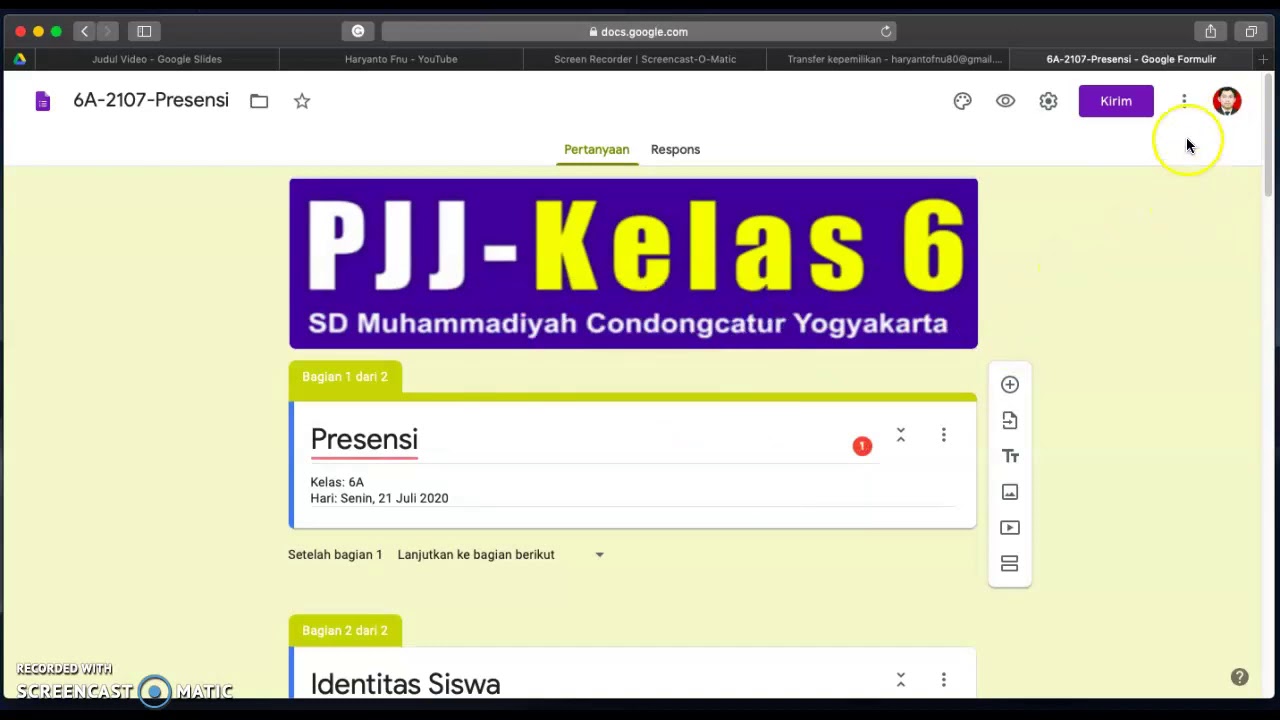
Task: Edit the form title 6A-2107-Presensi
Action: click(x=151, y=101)
